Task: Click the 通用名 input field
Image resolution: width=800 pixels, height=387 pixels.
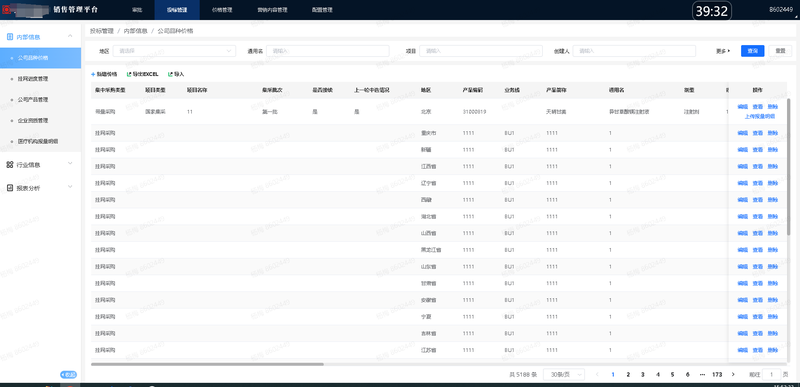Action: coord(328,51)
